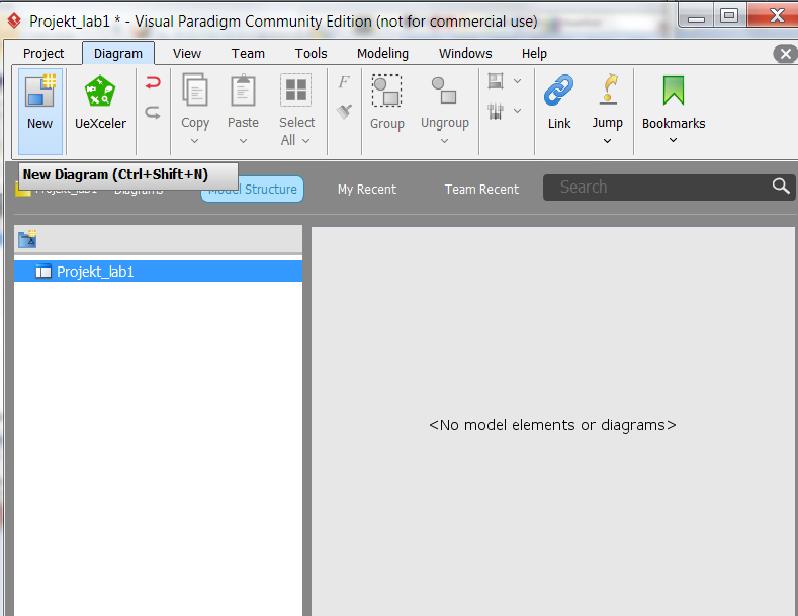Click the Distribute shapes icon
Viewport: 798px width, 616px height.
(x=495, y=111)
